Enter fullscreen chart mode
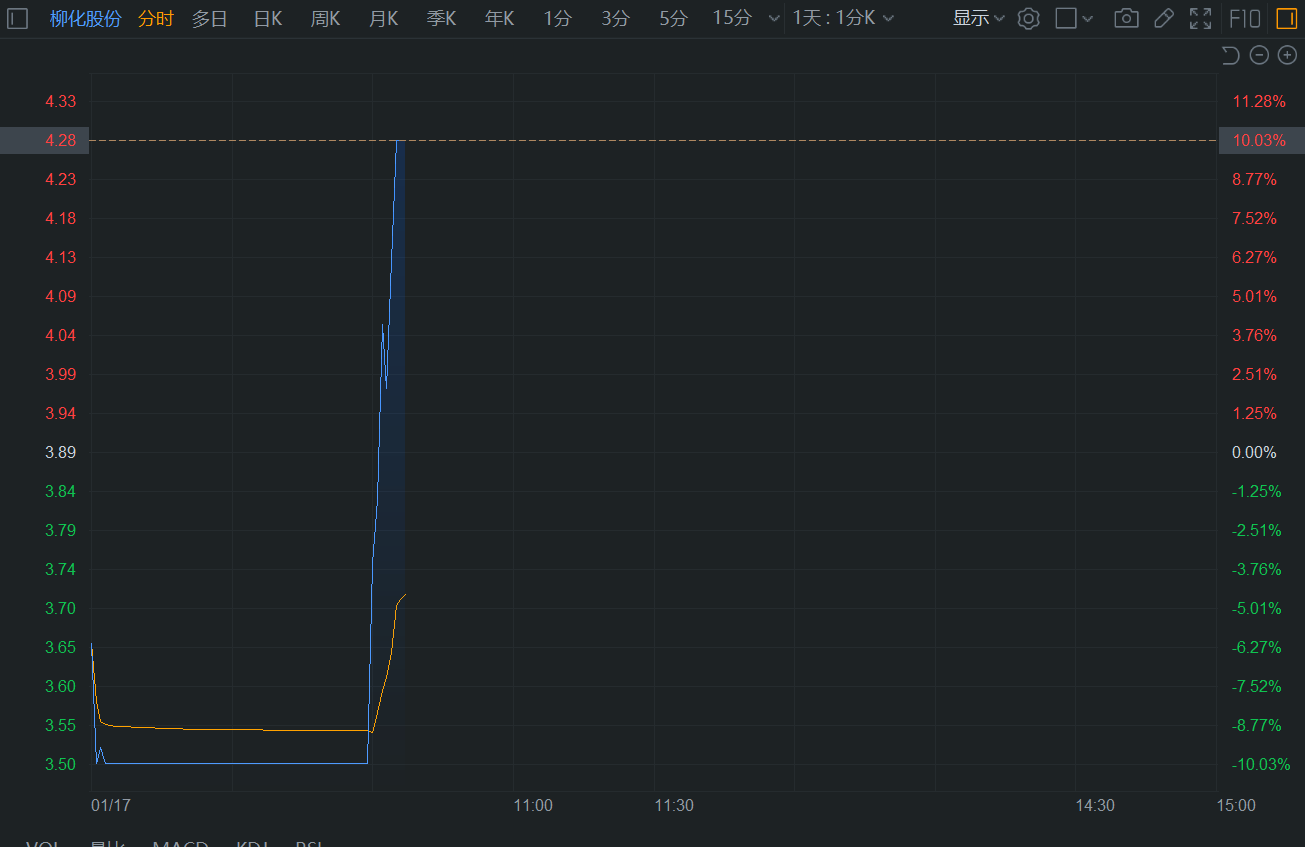The image size is (1305, 847). click(1200, 18)
